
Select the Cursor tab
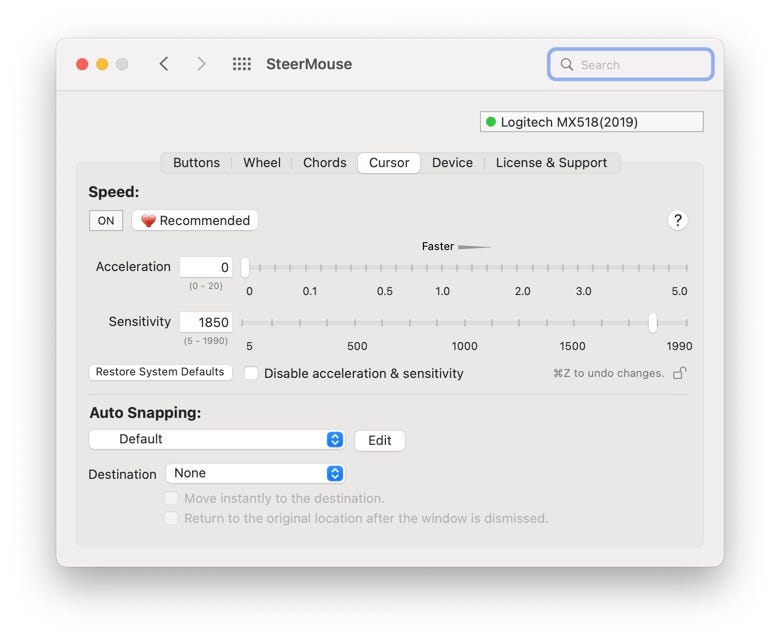point(389,163)
